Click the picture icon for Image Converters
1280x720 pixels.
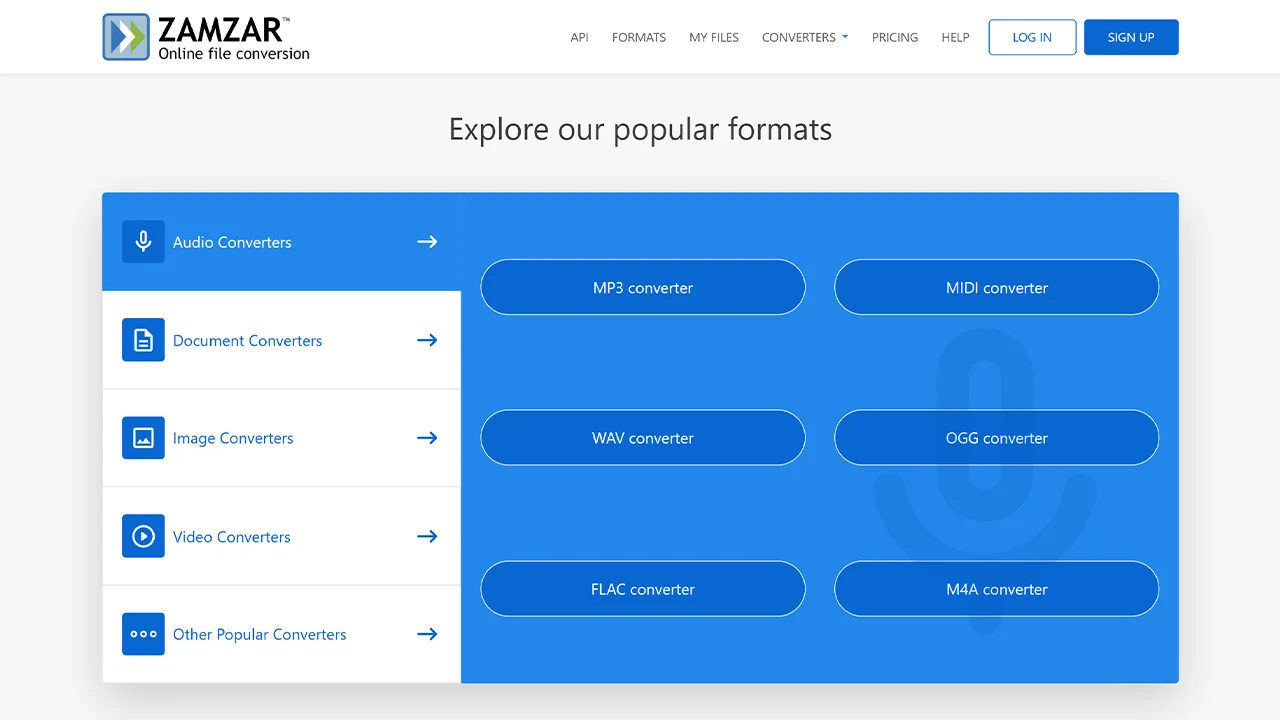[143, 438]
